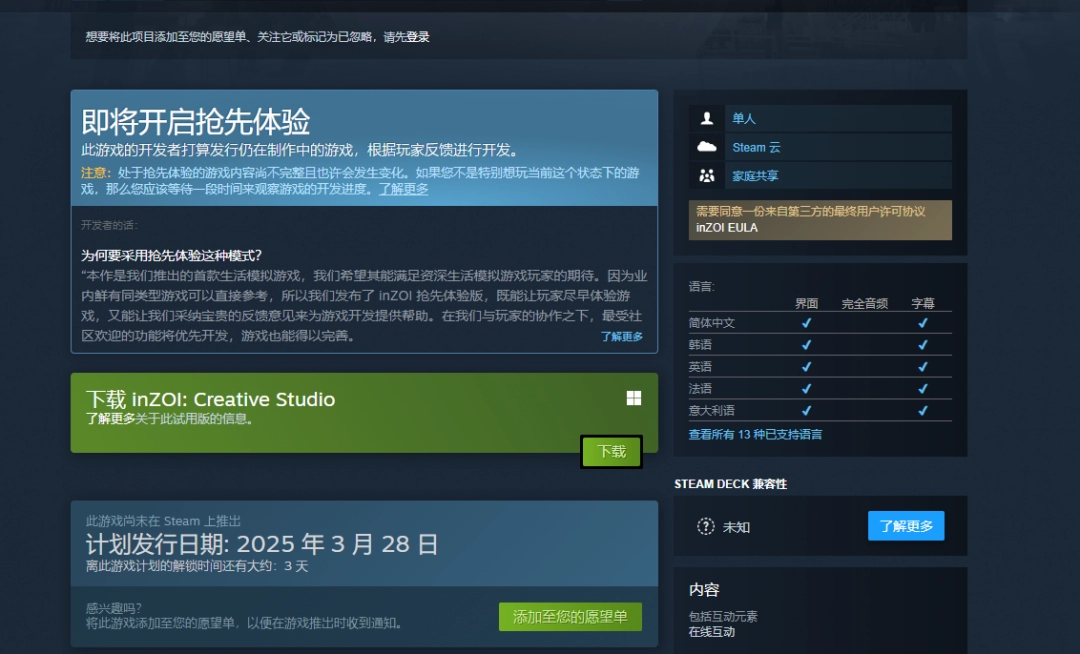Open the 了解更多 link in early access notice
Image resolution: width=1080 pixels, height=654 pixels.
click(403, 189)
